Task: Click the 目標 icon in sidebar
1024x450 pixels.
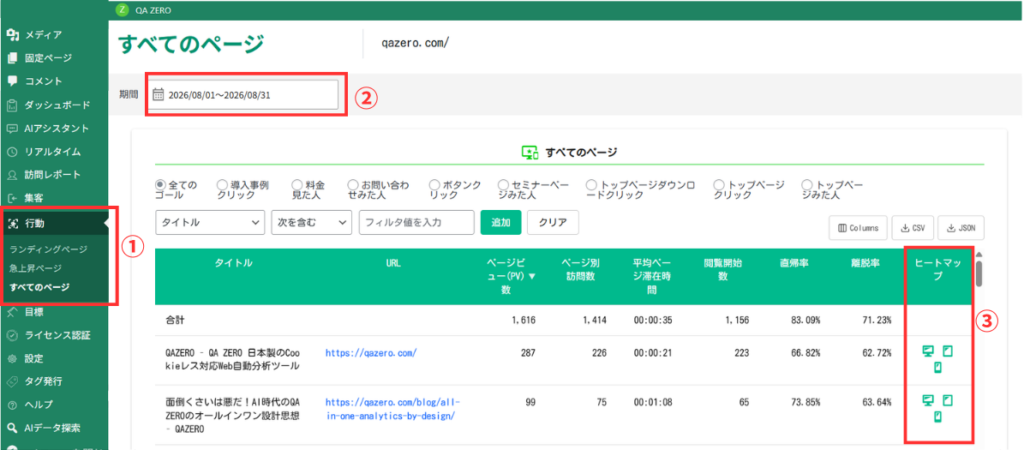Action: pyautogui.click(x=12, y=312)
